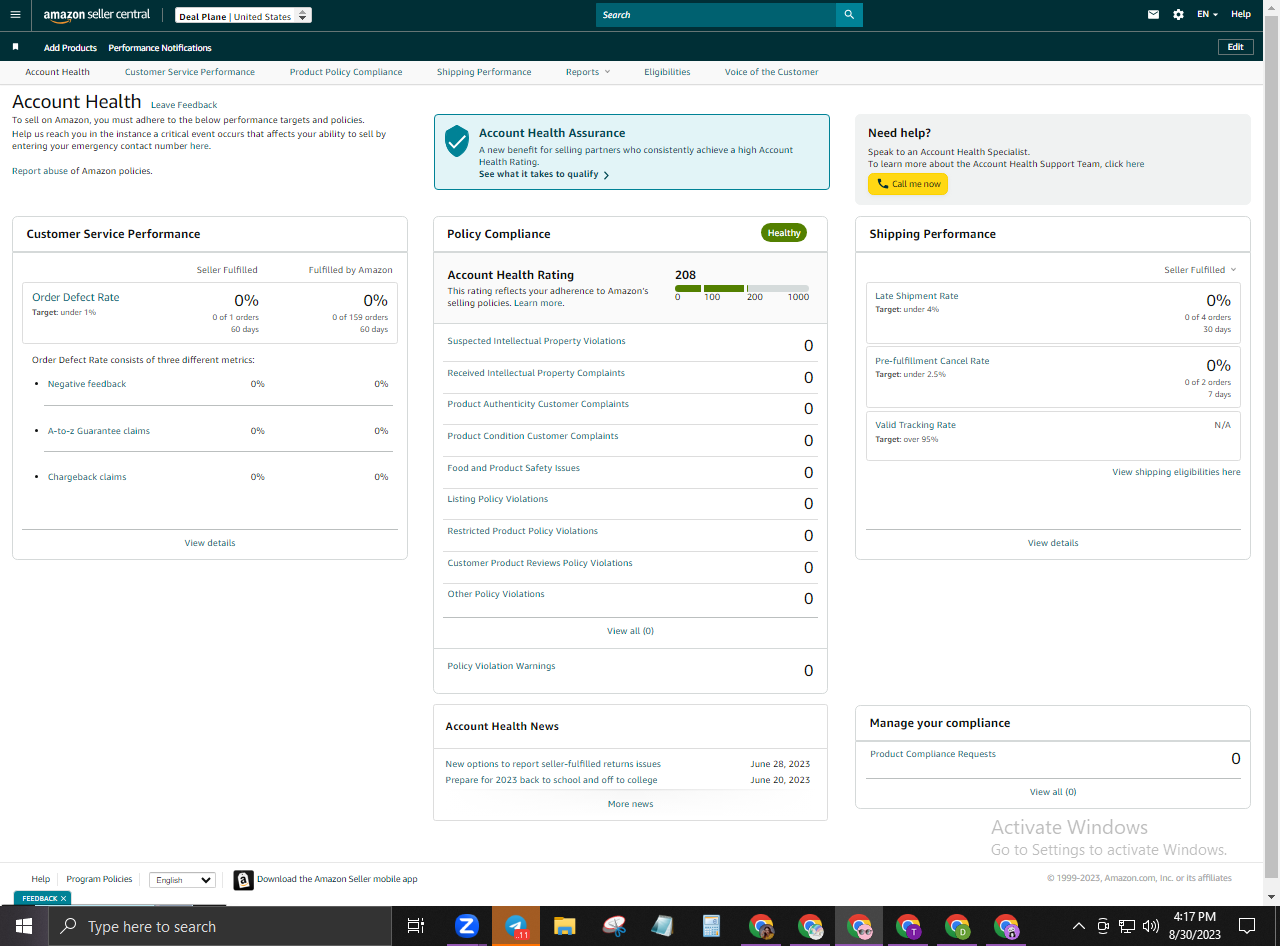Open Task View on the taskbar

[x=416, y=926]
